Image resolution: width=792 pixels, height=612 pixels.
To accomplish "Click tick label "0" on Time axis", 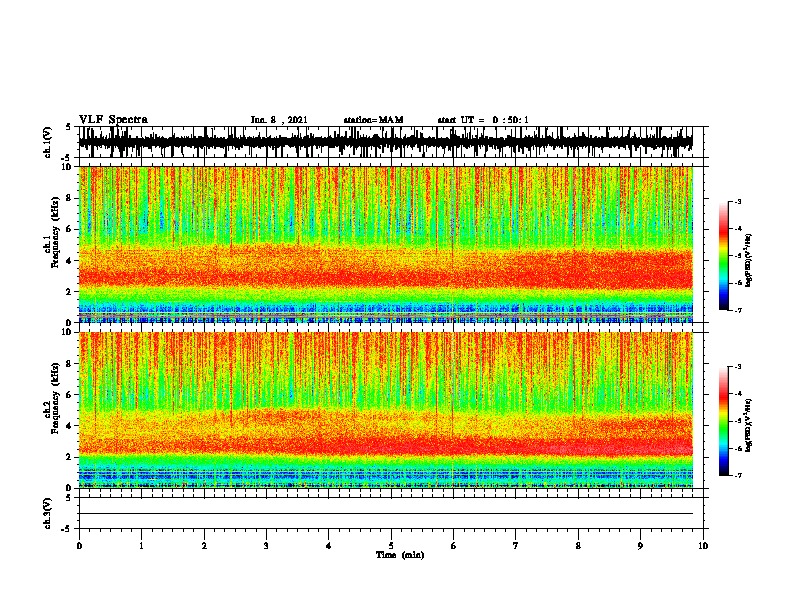I will click(x=79, y=546).
